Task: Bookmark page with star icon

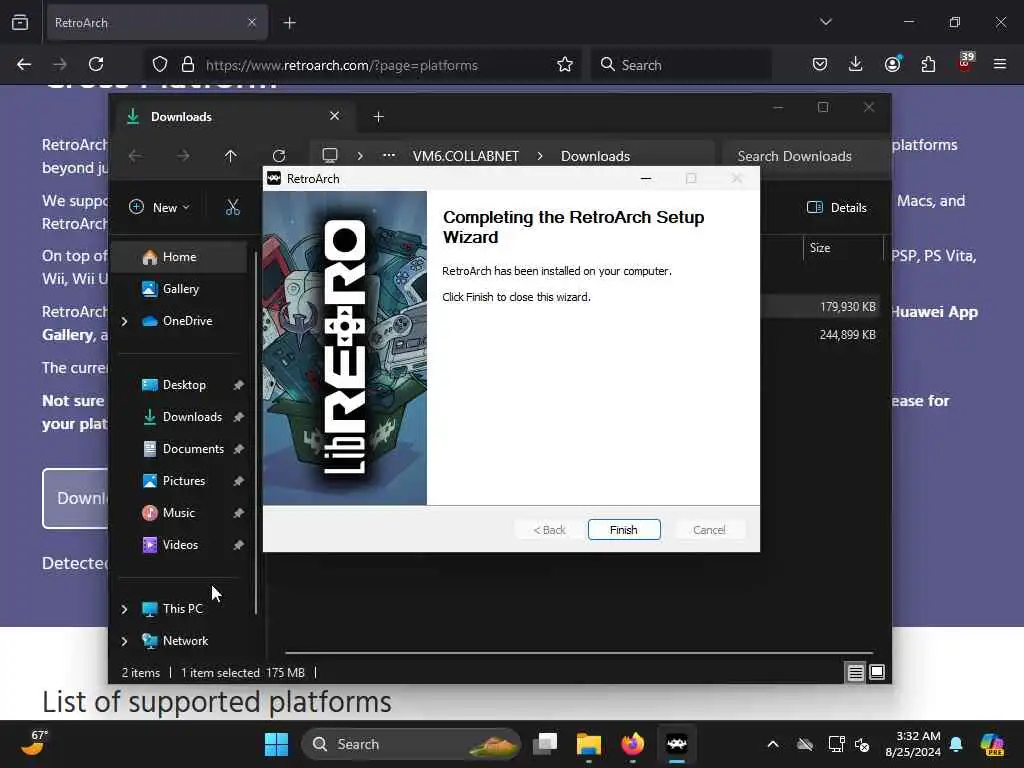Action: click(565, 64)
